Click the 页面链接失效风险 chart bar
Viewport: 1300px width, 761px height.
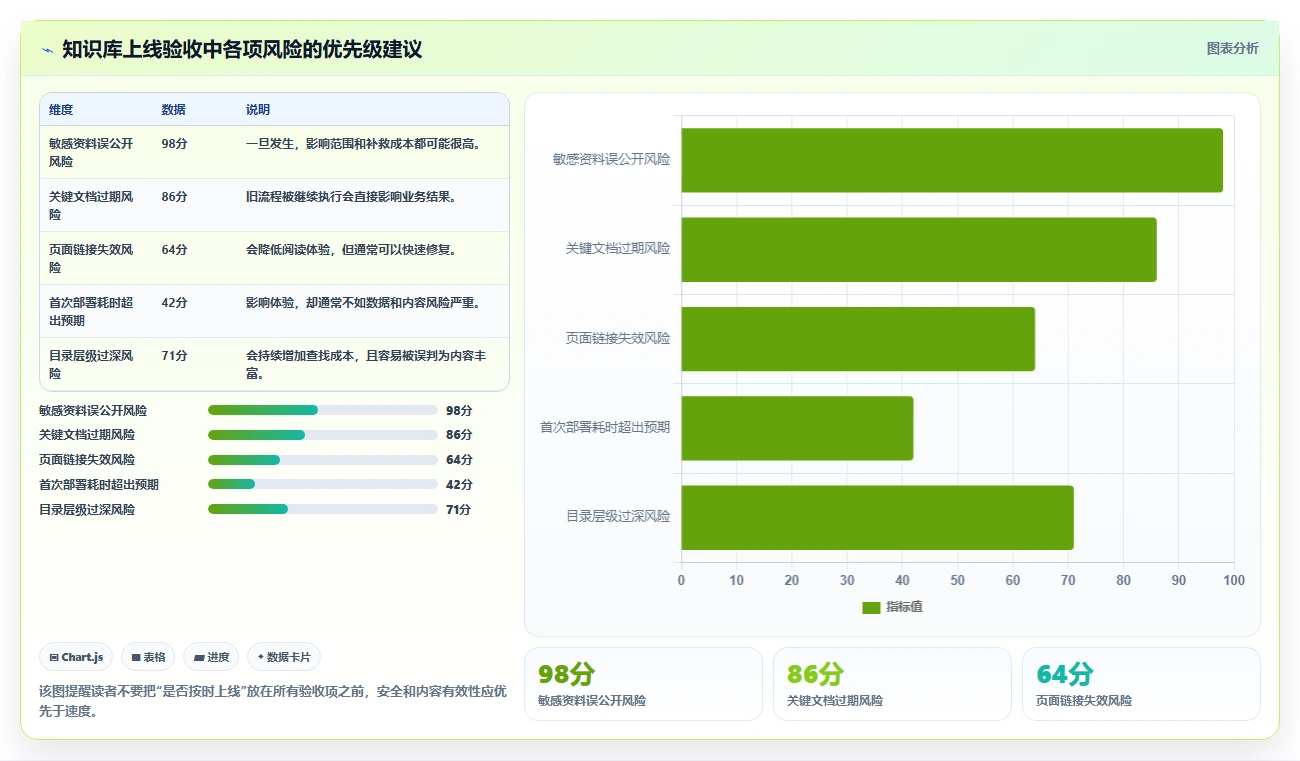pyautogui.click(x=858, y=339)
